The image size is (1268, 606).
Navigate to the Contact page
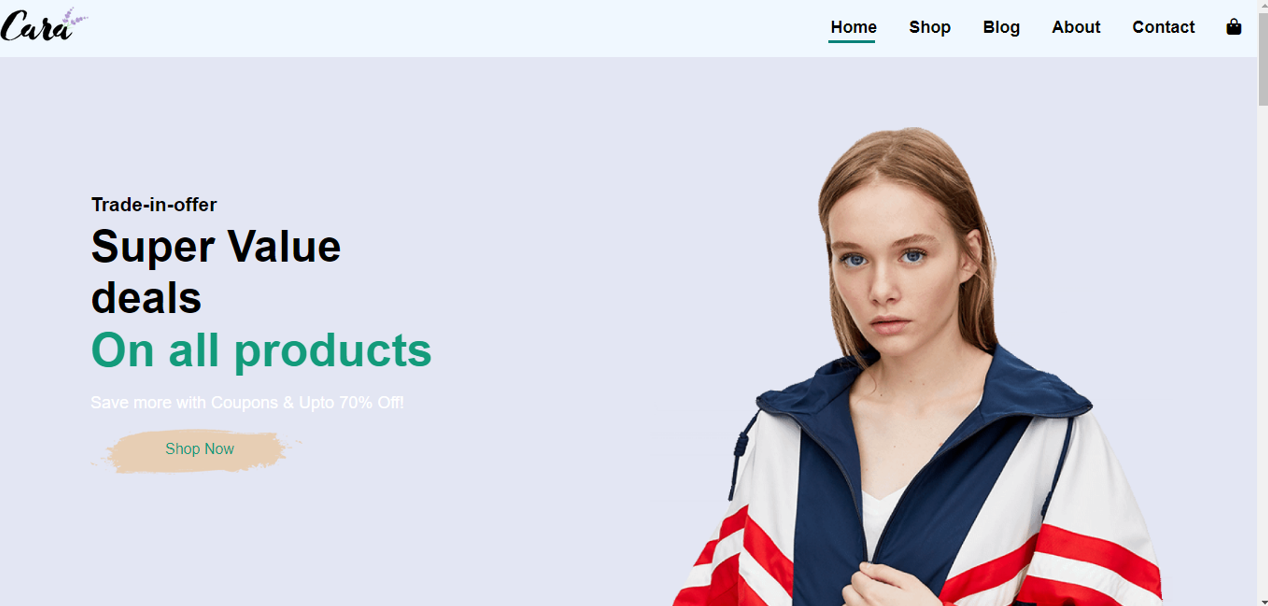click(1163, 27)
